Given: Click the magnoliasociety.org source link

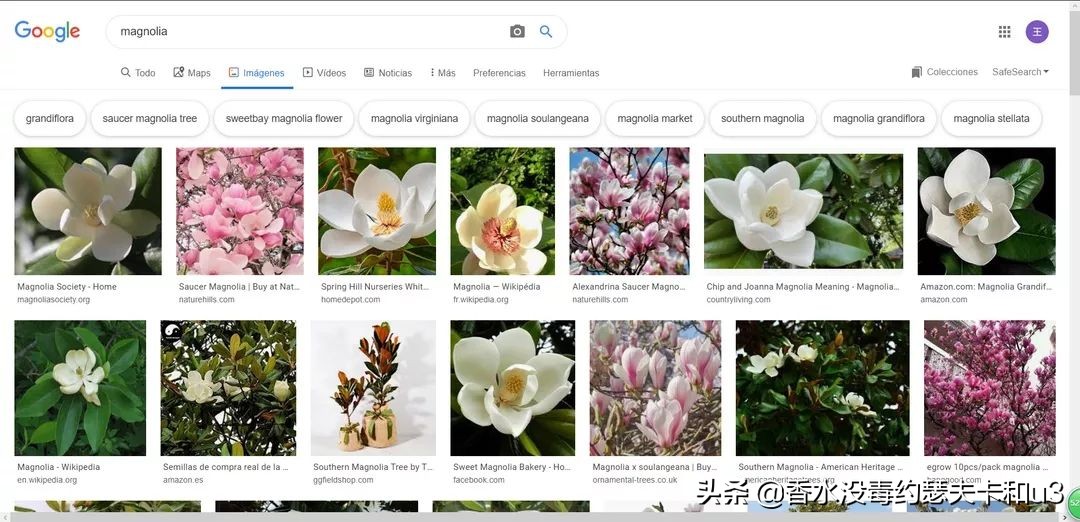Looking at the screenshot, I should pyautogui.click(x=54, y=300).
